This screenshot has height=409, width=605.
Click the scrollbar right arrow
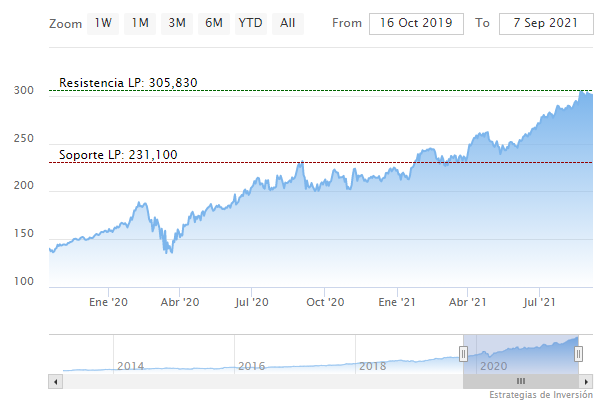coord(586,381)
